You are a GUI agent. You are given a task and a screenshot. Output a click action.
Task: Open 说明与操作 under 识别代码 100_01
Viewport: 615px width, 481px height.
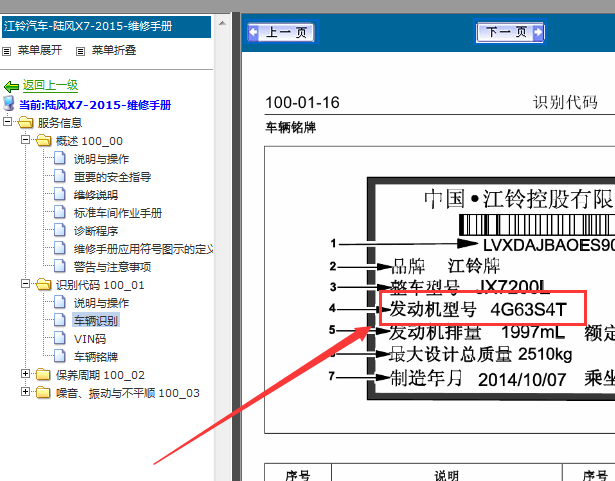[101, 303]
